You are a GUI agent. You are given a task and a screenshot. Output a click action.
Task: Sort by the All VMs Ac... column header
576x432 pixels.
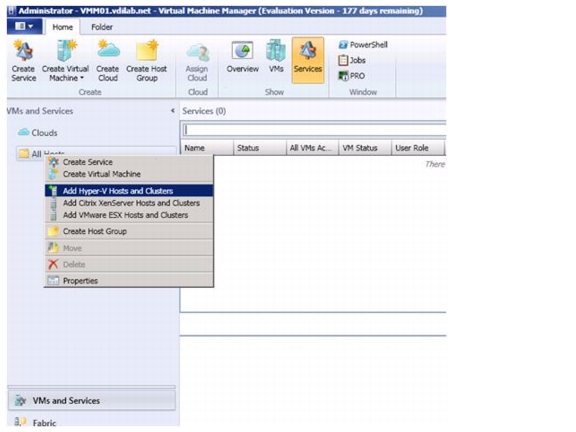[x=313, y=148]
